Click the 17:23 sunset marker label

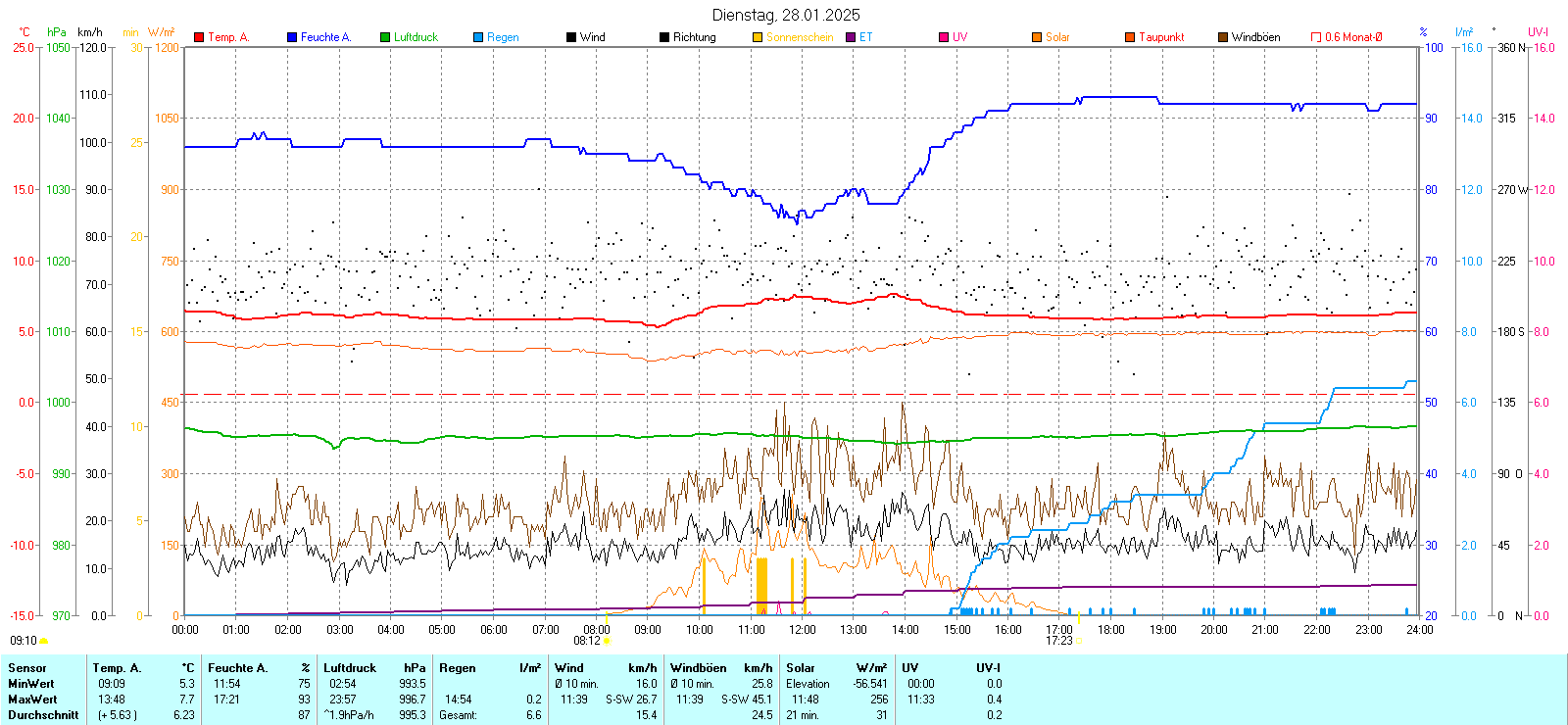coord(1058,641)
